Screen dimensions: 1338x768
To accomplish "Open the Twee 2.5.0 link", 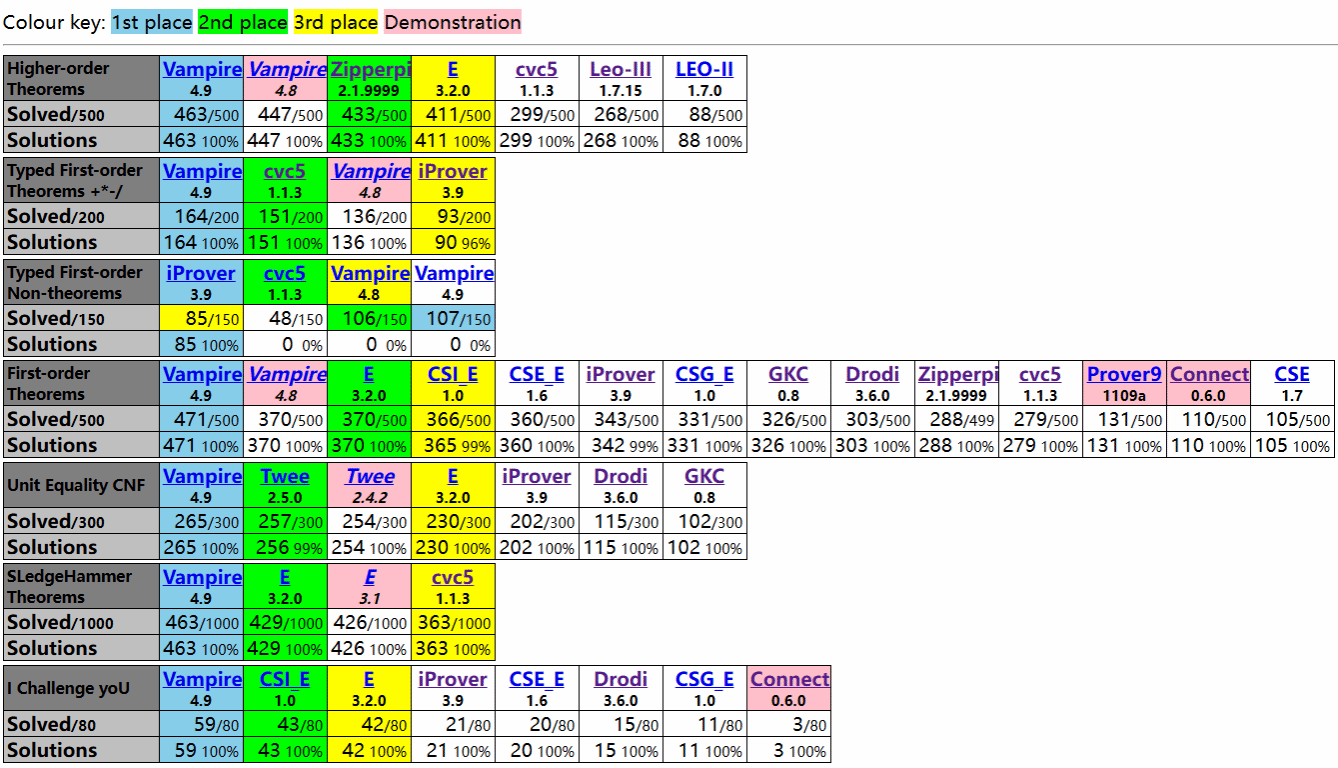I will 285,476.
